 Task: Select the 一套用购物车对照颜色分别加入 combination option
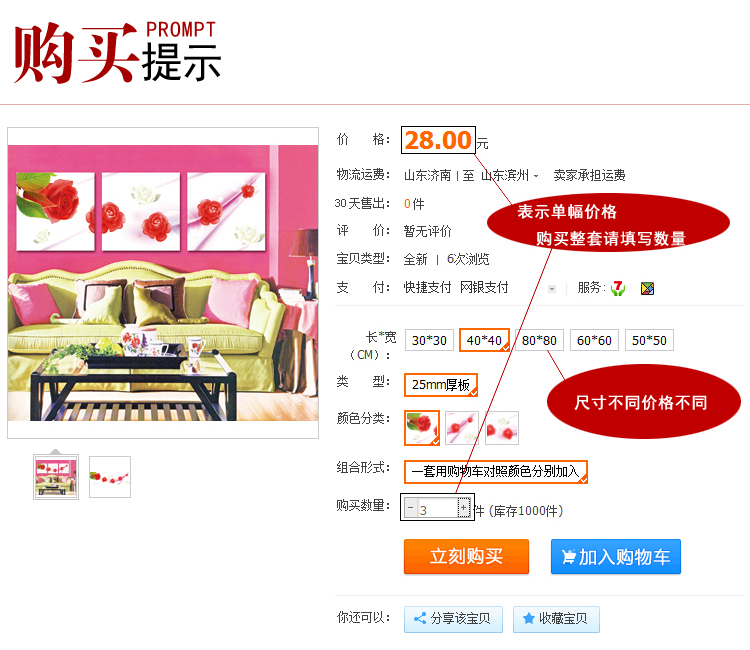[x=496, y=472]
